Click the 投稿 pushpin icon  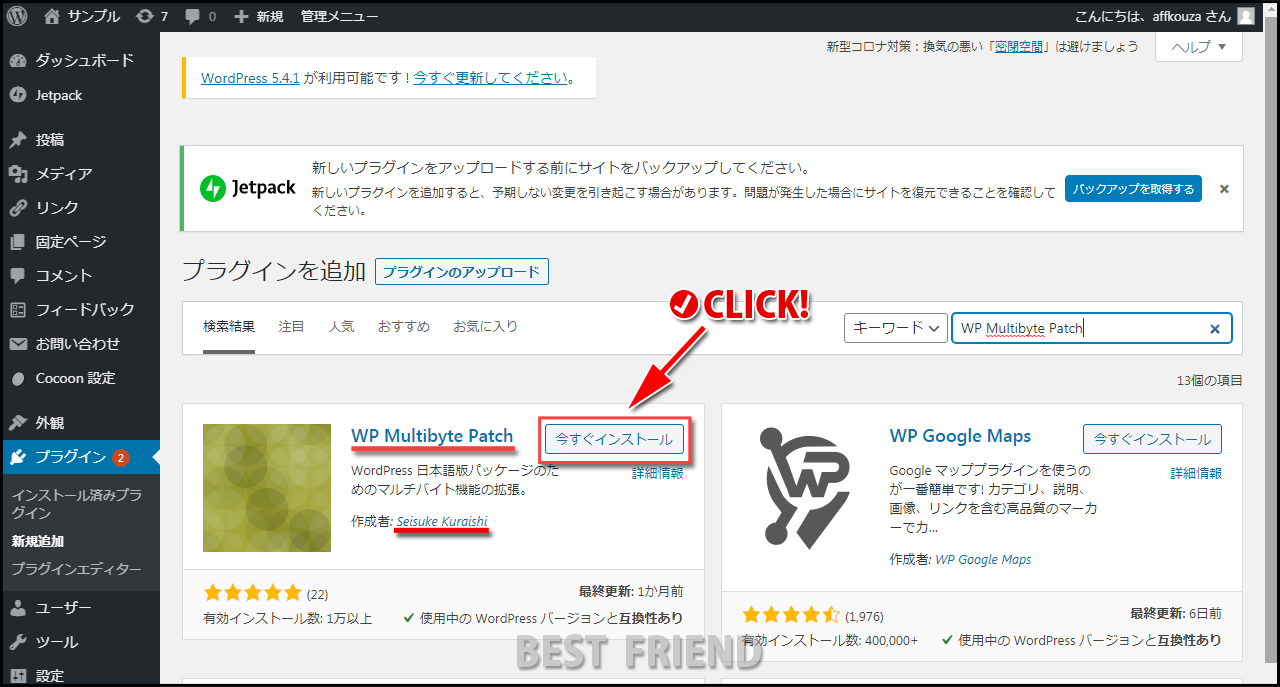pyautogui.click(x=18, y=140)
